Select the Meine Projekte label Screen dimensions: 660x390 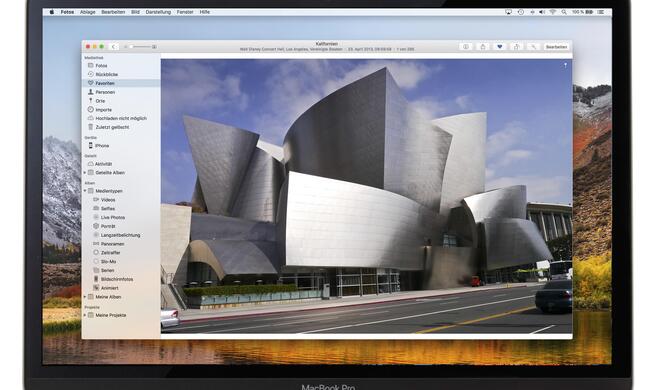pos(111,315)
